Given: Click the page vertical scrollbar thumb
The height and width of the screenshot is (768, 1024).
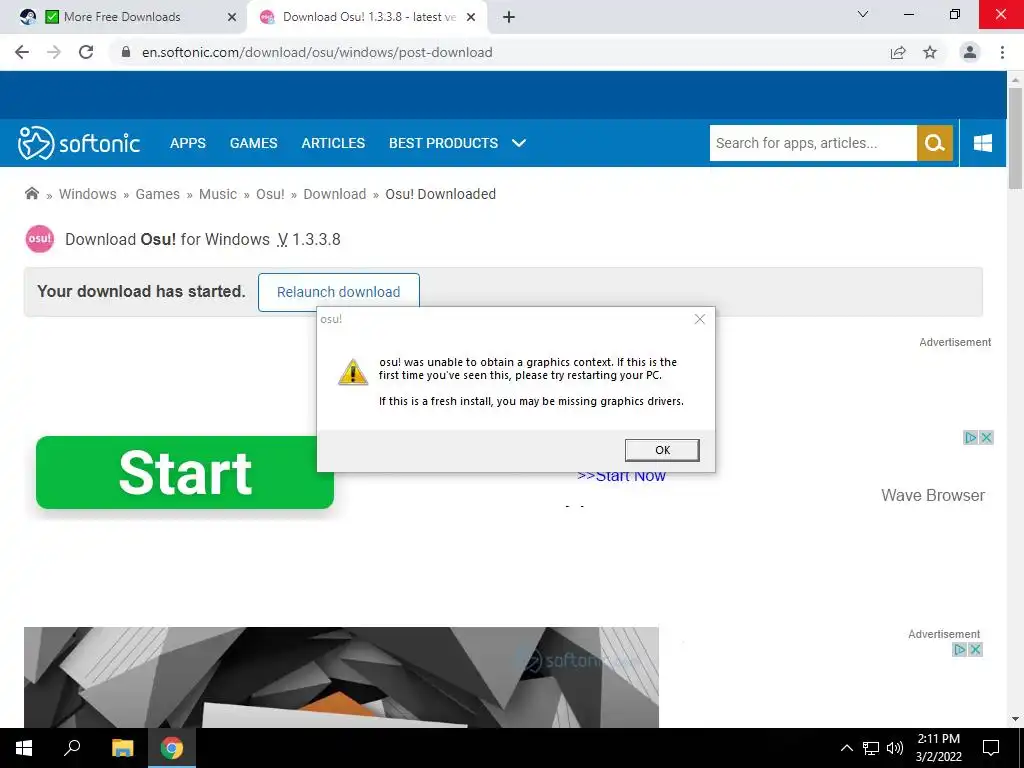Looking at the screenshot, I should click(1015, 138).
